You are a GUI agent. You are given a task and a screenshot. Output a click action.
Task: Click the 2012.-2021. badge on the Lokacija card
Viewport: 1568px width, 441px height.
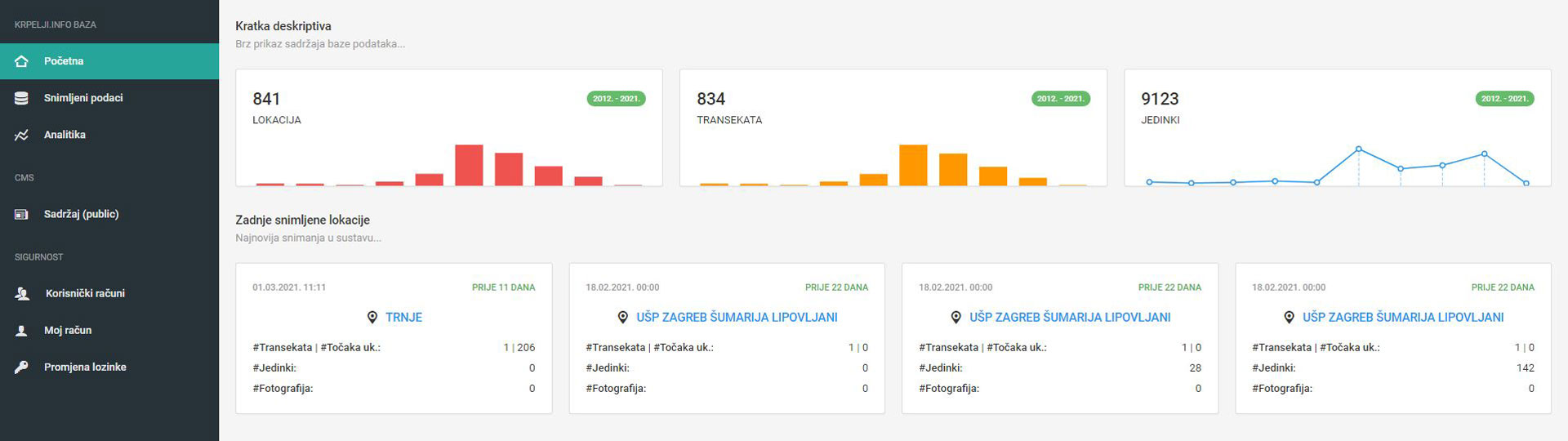(x=617, y=99)
